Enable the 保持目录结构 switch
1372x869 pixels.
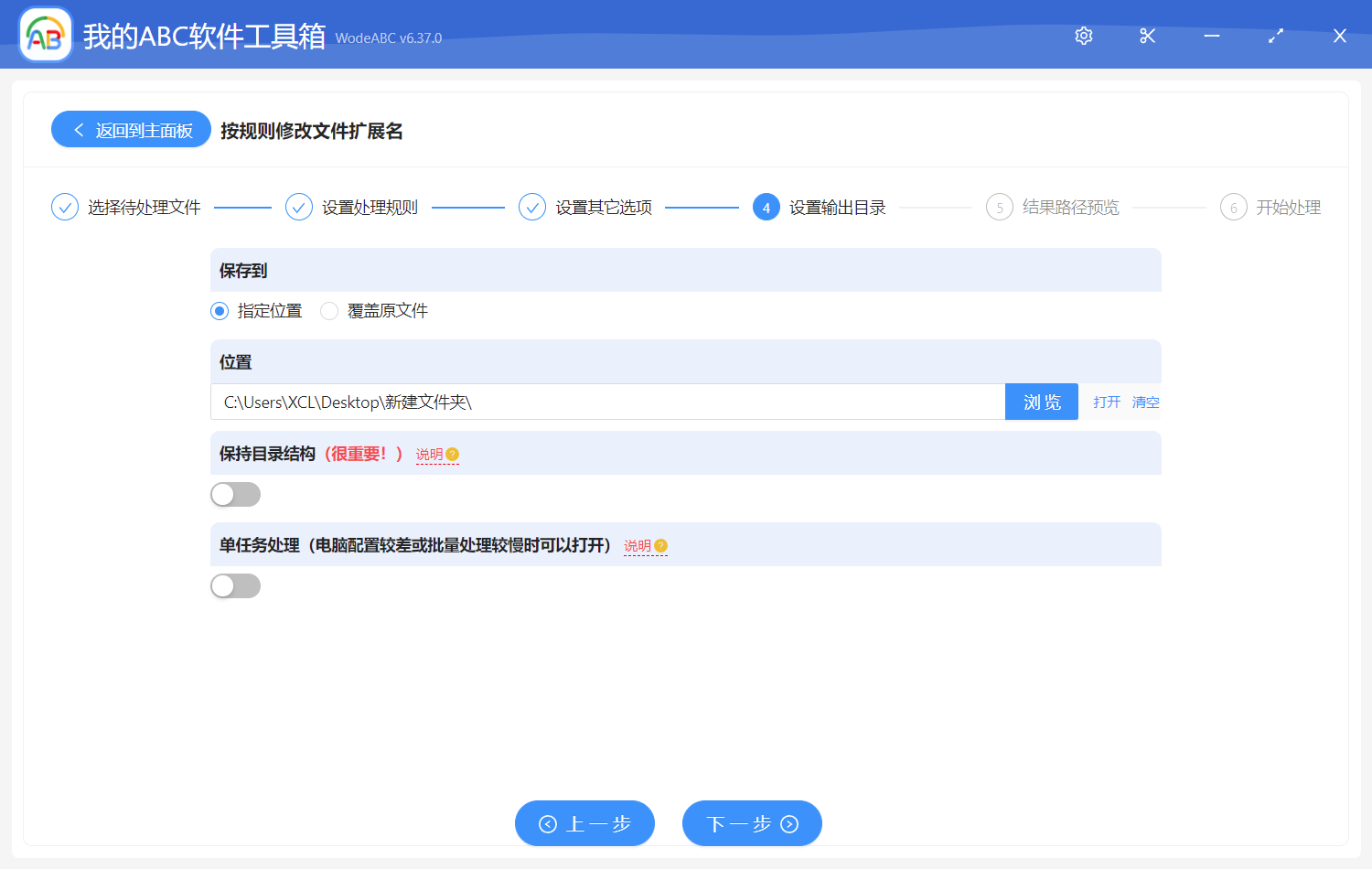[x=235, y=494]
